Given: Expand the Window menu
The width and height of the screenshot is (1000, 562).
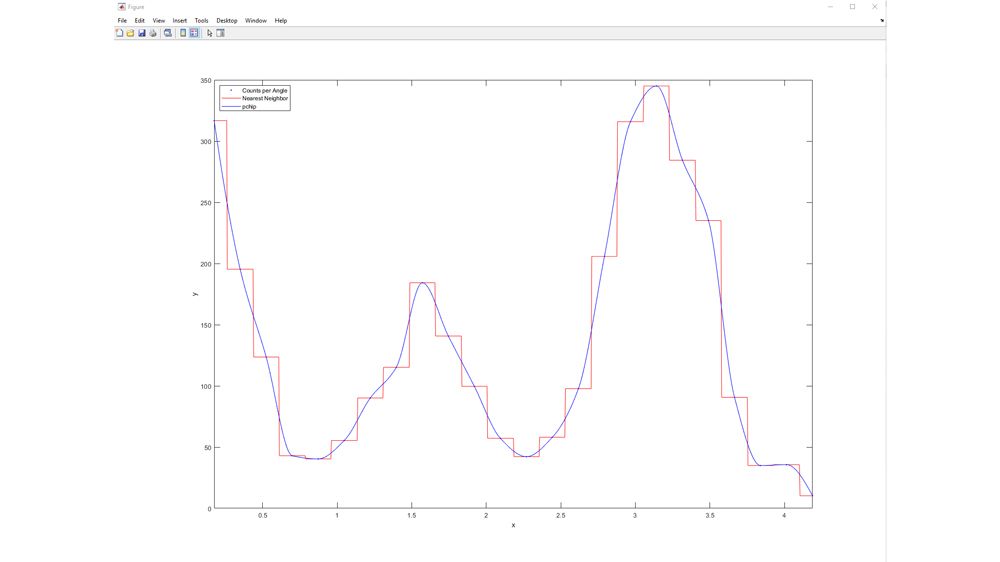Looking at the screenshot, I should [256, 20].
